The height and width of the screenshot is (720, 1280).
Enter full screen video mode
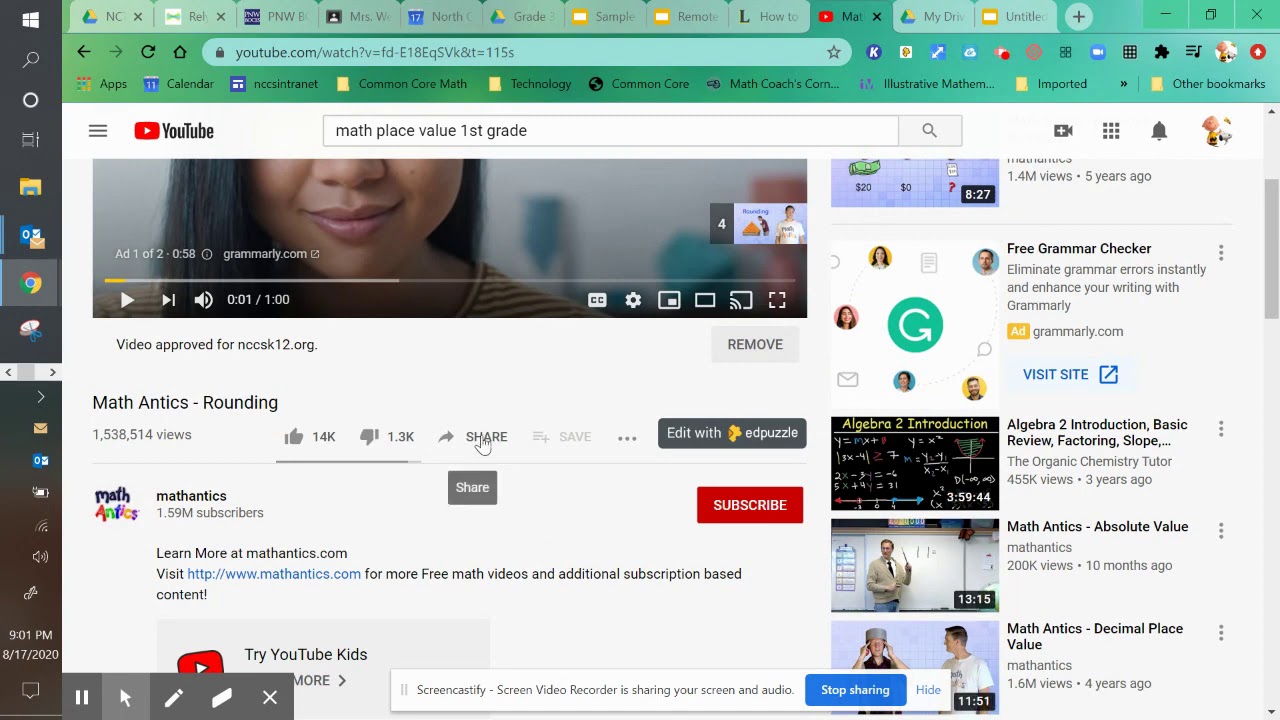pyautogui.click(x=777, y=299)
